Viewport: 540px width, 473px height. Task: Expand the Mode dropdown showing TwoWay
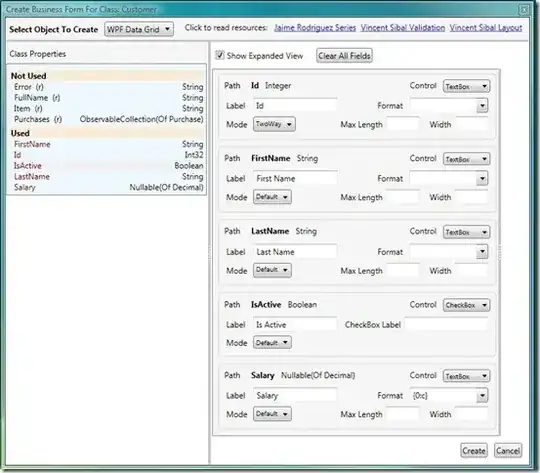pyautogui.click(x=274, y=124)
